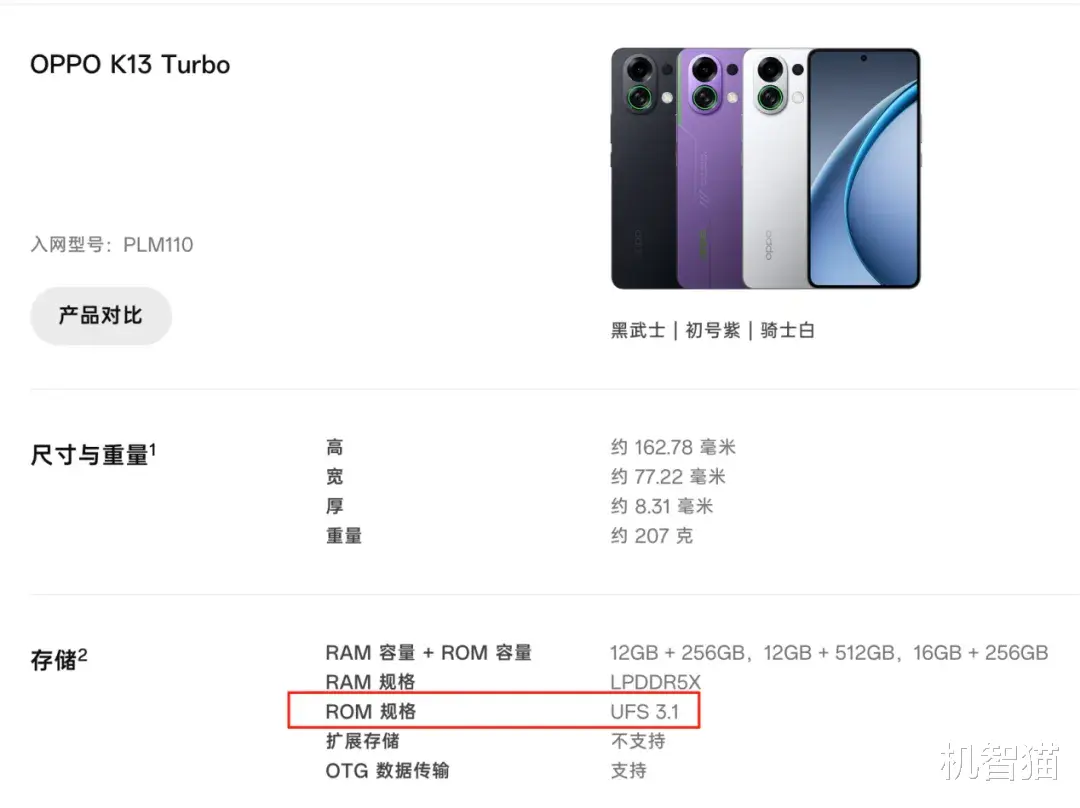The height and width of the screenshot is (808, 1080).
Task: Click the PLM110 model number text
Action: (158, 244)
